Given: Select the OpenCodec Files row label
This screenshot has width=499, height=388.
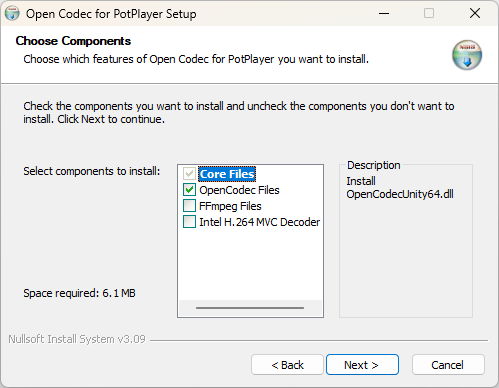Looking at the screenshot, I should 239,190.
